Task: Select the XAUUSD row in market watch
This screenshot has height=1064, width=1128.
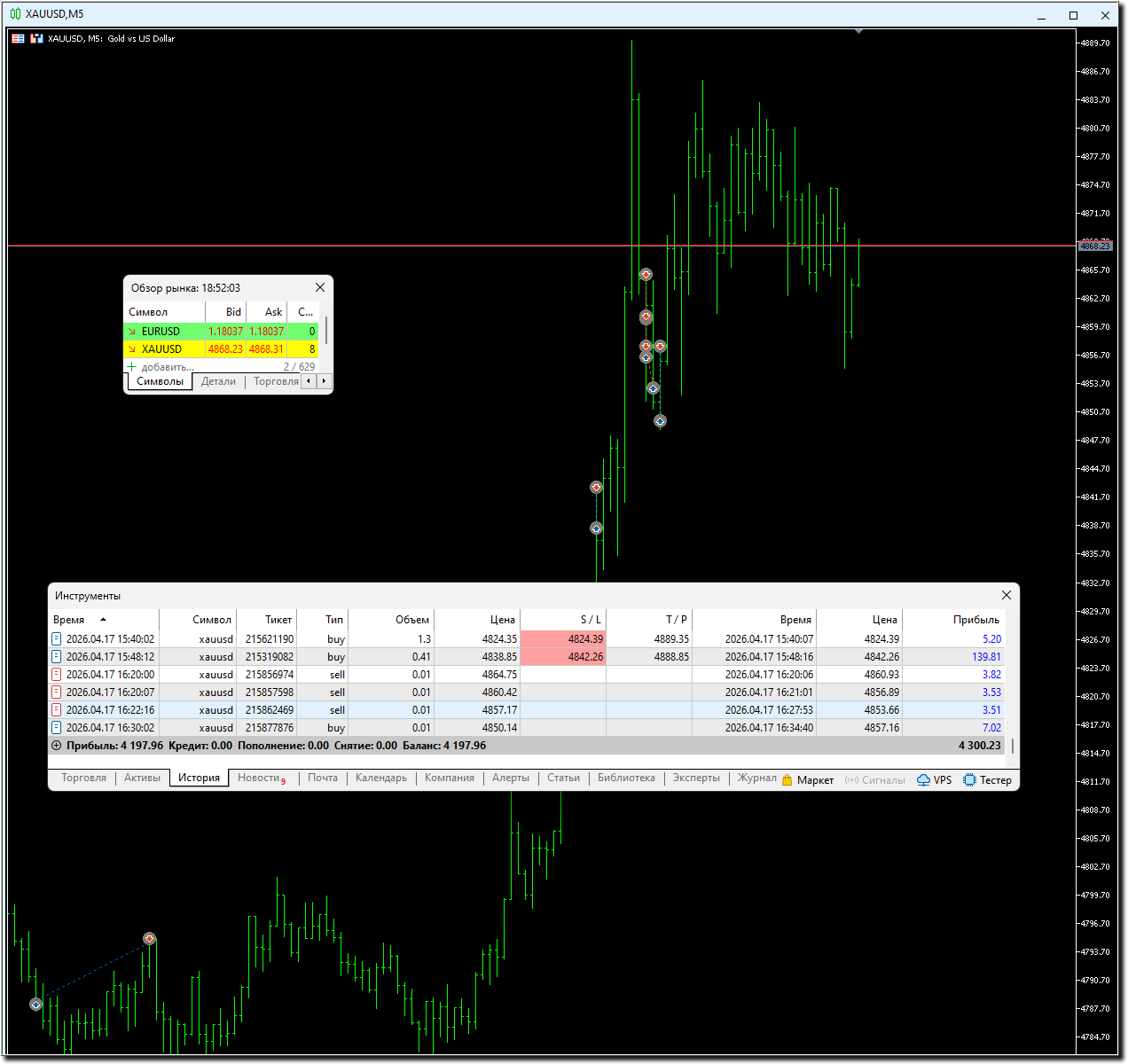Action: click(x=161, y=349)
